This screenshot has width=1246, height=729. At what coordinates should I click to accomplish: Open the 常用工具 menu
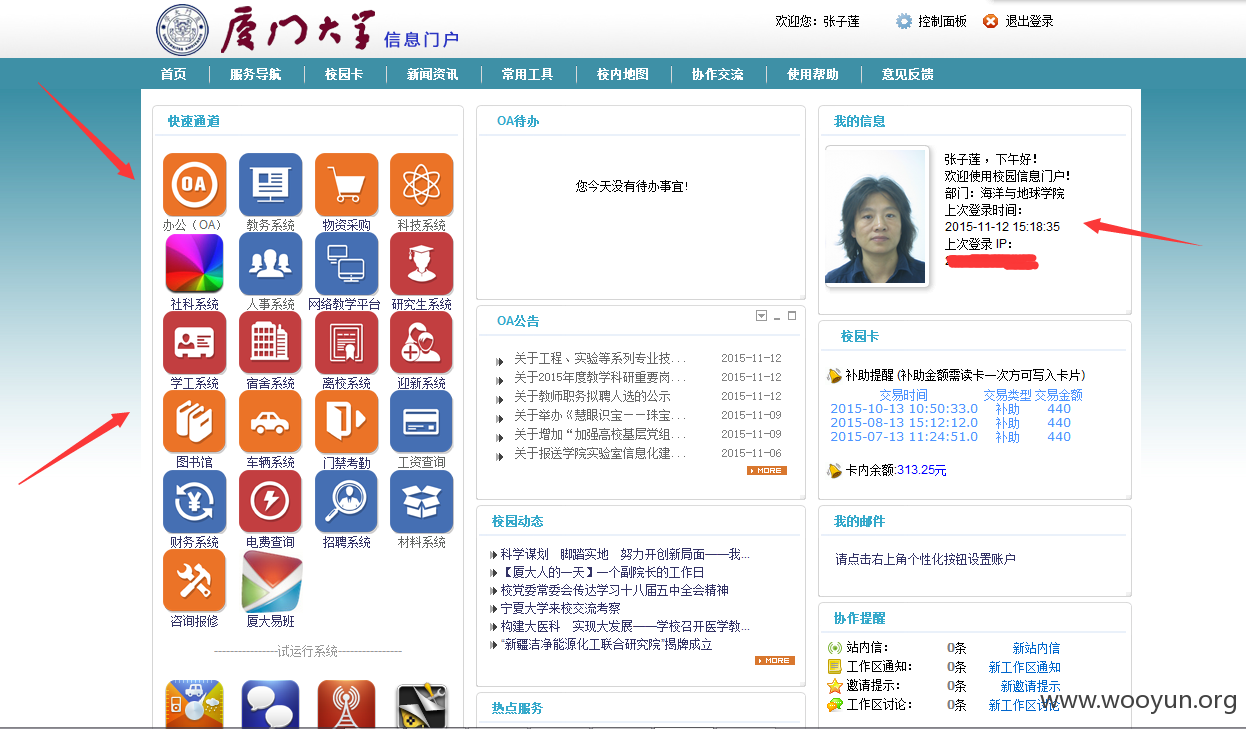tap(527, 74)
